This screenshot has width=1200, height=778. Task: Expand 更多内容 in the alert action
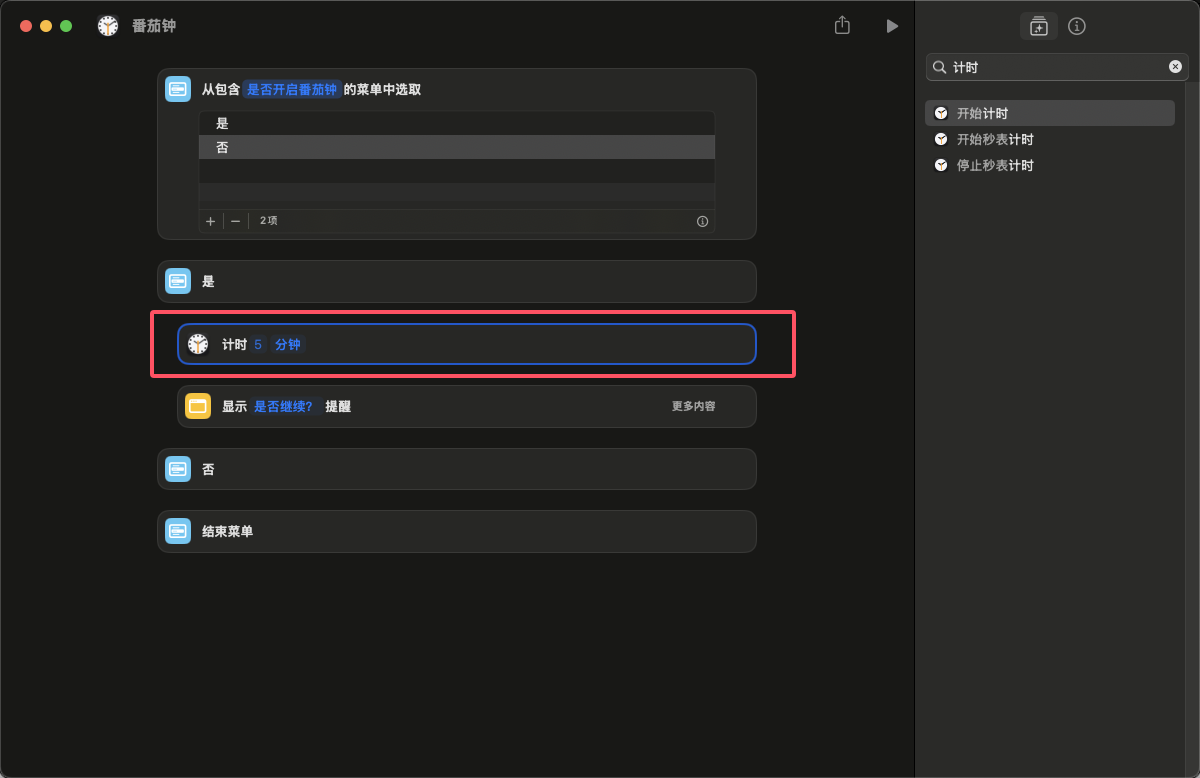(x=693, y=406)
